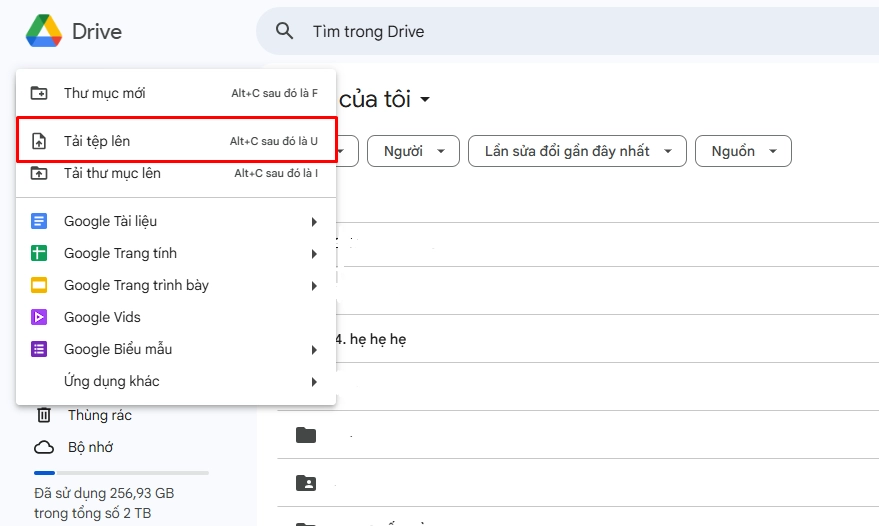Viewport: 879px width, 526px height.
Task: Expand the Google Biểu mẫu submenu arrow
Action: point(314,350)
